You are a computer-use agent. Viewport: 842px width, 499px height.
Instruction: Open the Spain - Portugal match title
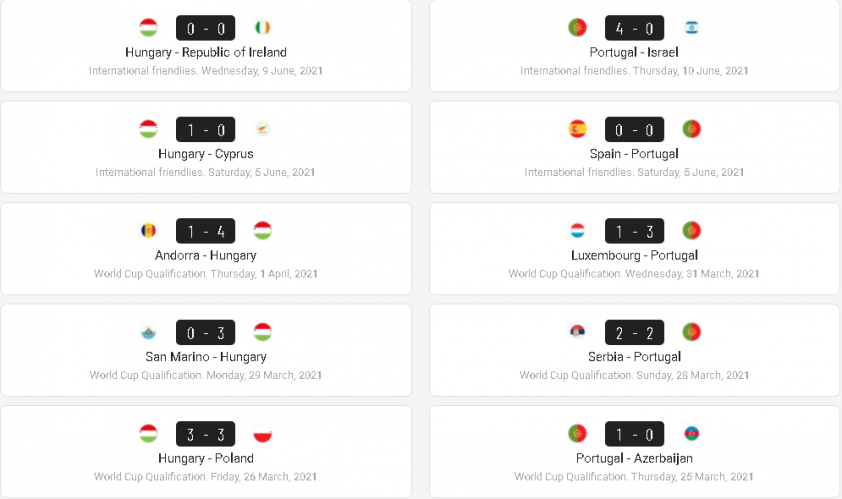(x=634, y=154)
